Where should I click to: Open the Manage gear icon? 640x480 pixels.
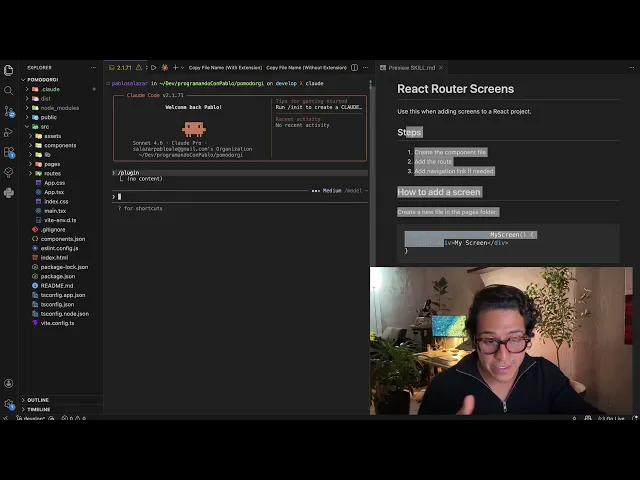9,404
